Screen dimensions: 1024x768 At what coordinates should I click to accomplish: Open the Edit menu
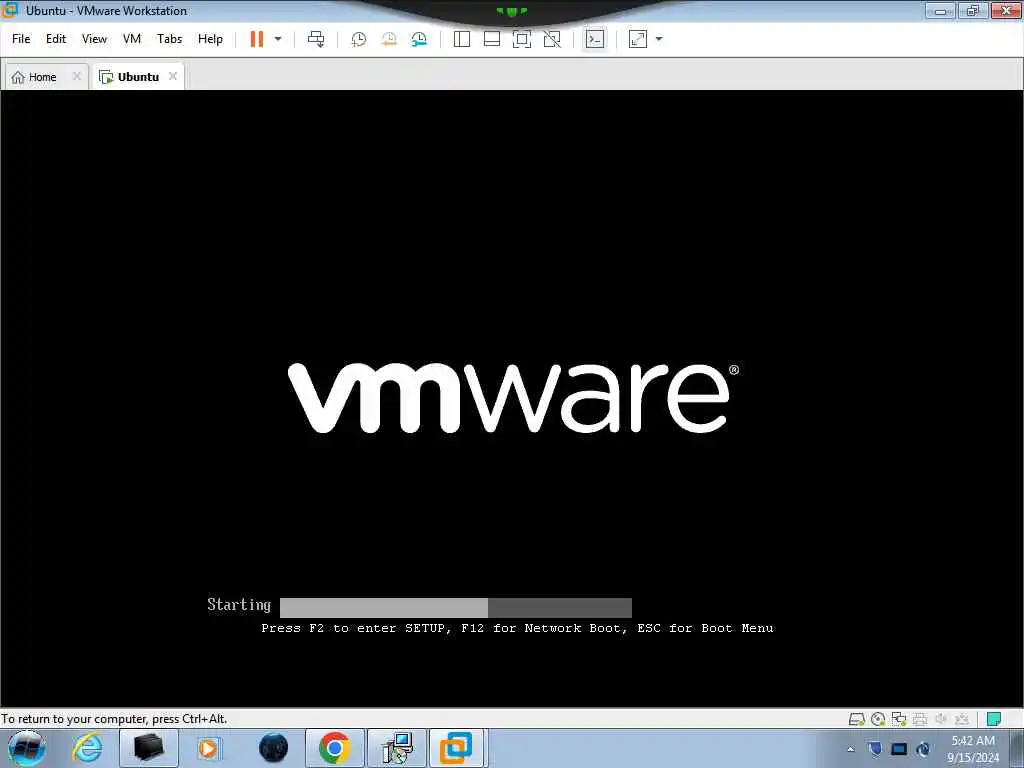pyautogui.click(x=56, y=39)
